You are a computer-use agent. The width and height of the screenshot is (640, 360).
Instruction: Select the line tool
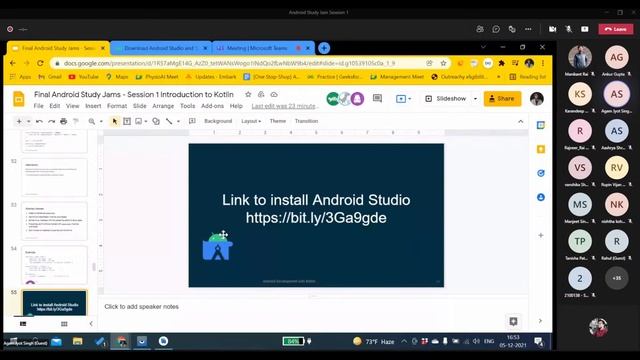point(169,121)
